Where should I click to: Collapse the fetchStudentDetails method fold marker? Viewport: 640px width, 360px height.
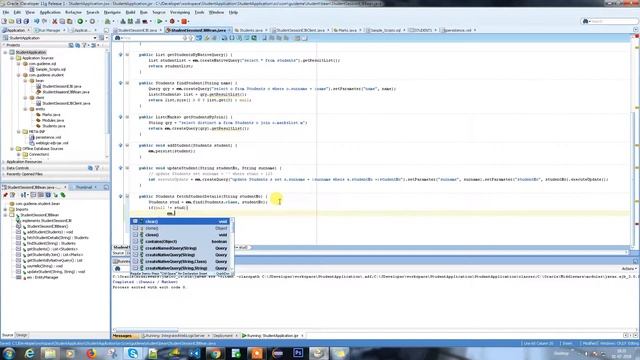(127, 196)
